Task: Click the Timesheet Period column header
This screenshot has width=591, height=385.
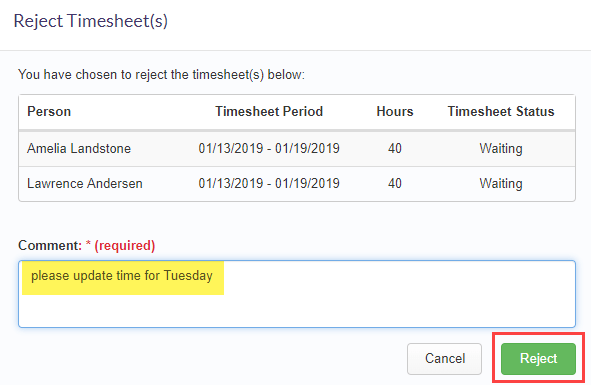Action: [269, 112]
